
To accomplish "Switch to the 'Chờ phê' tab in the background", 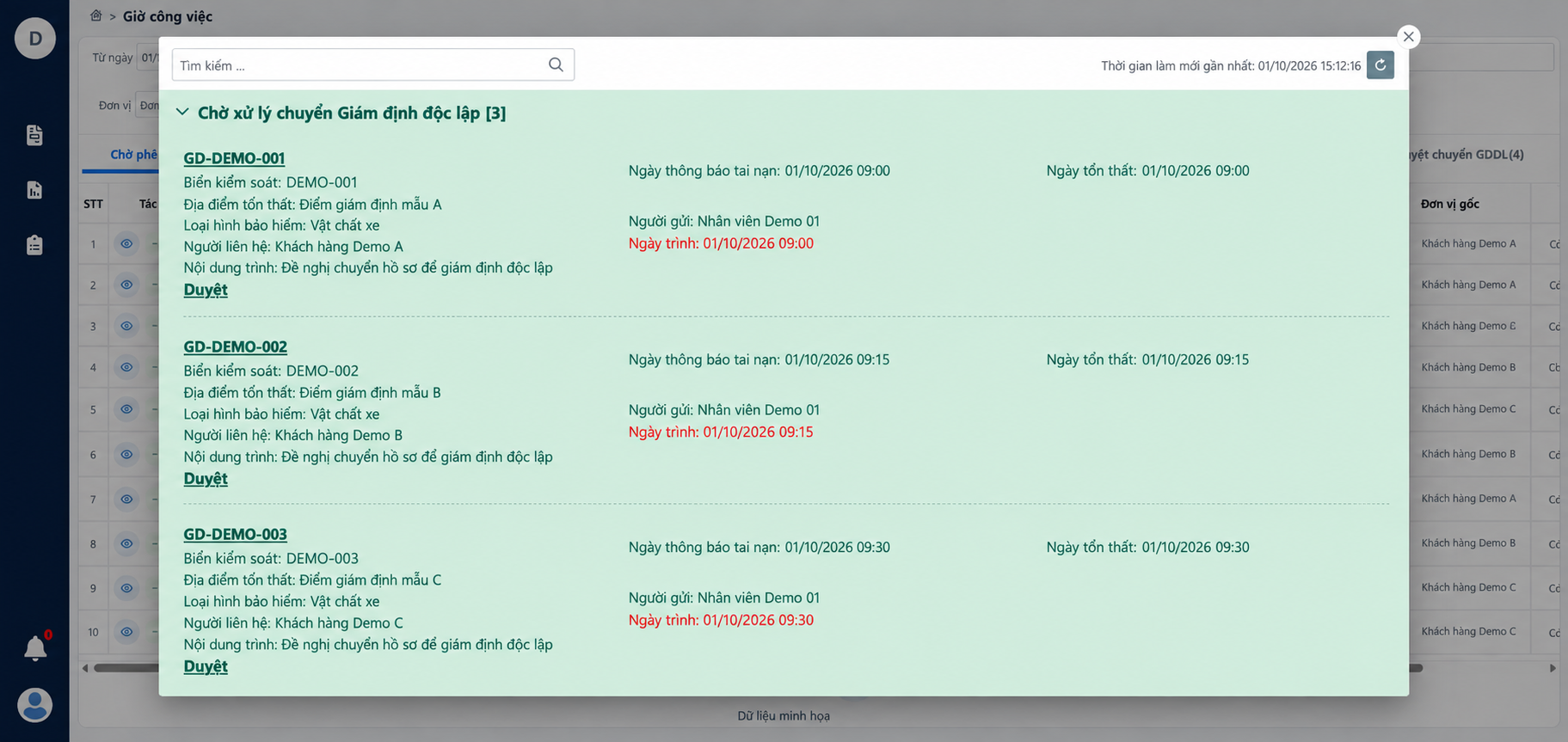I will click(133, 155).
